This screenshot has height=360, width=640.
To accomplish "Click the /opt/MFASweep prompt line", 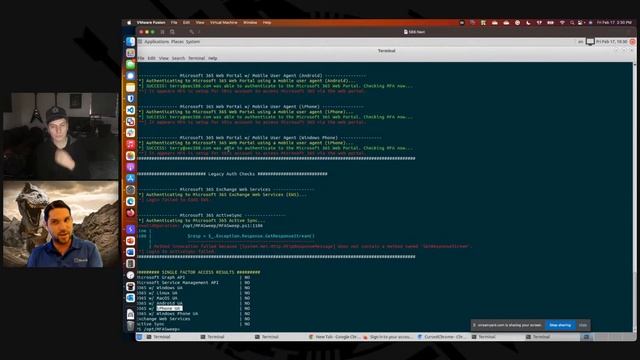I will (x=158, y=329).
